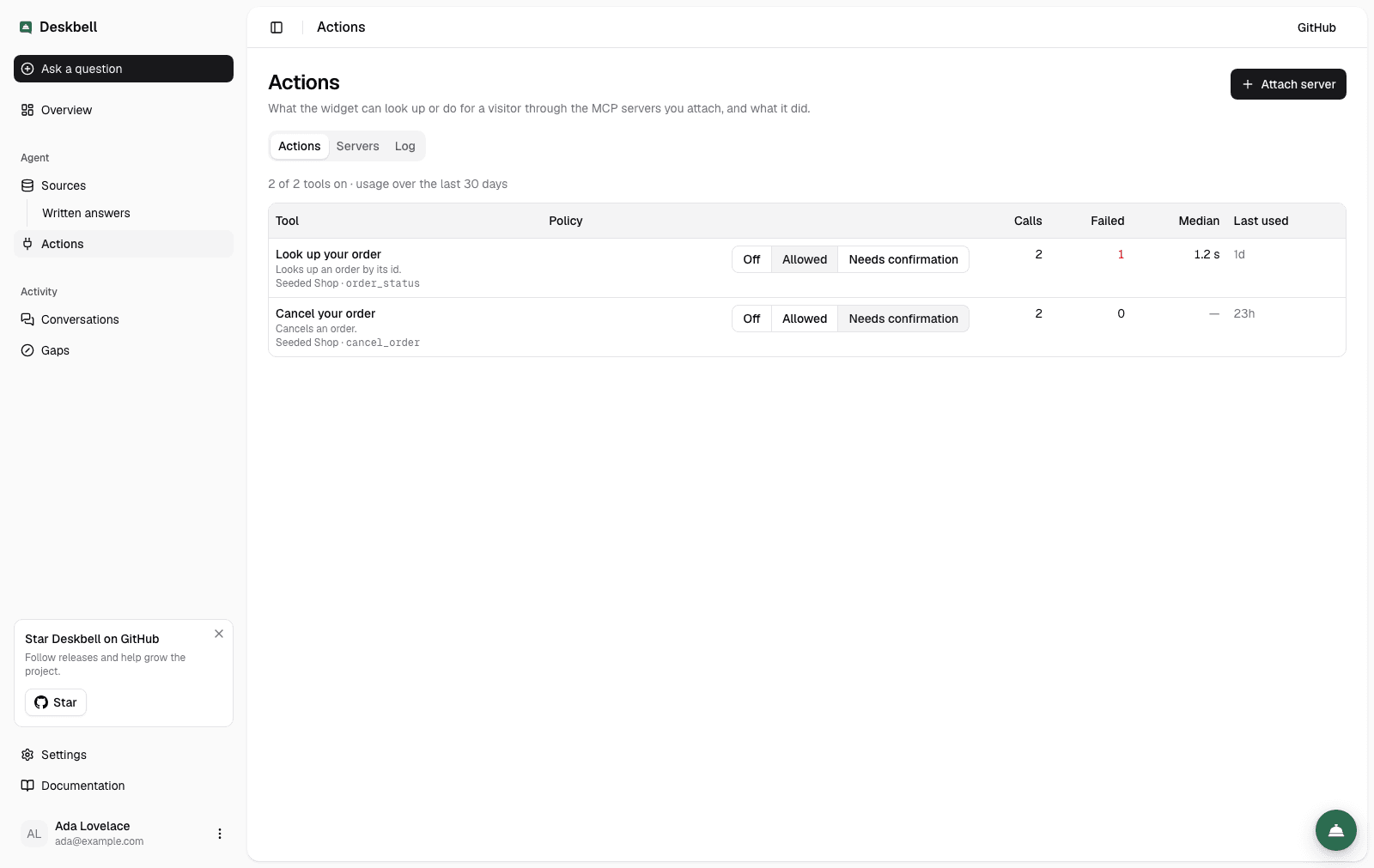The image size is (1374, 868).
Task: Set Cancel your order to Needs confirmation
Action: point(903,319)
